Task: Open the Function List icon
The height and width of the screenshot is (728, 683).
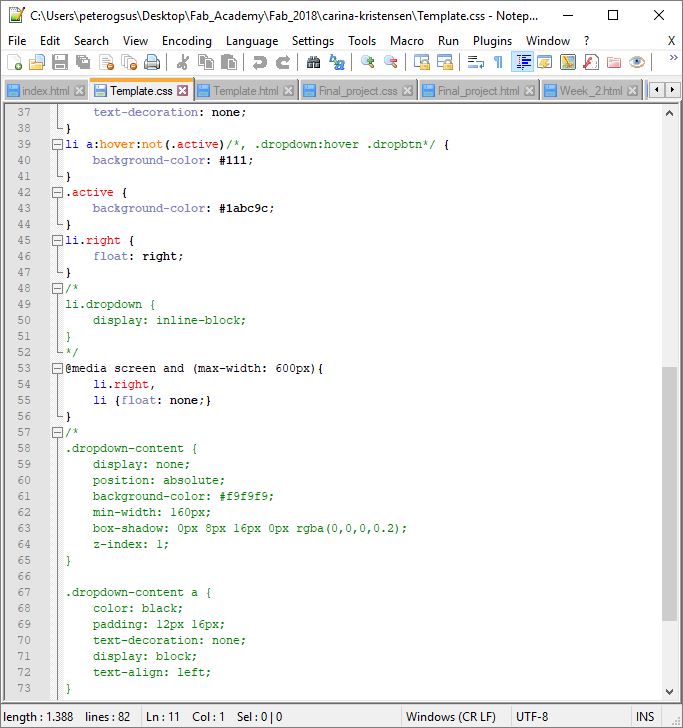Action: pyautogui.click(x=591, y=62)
